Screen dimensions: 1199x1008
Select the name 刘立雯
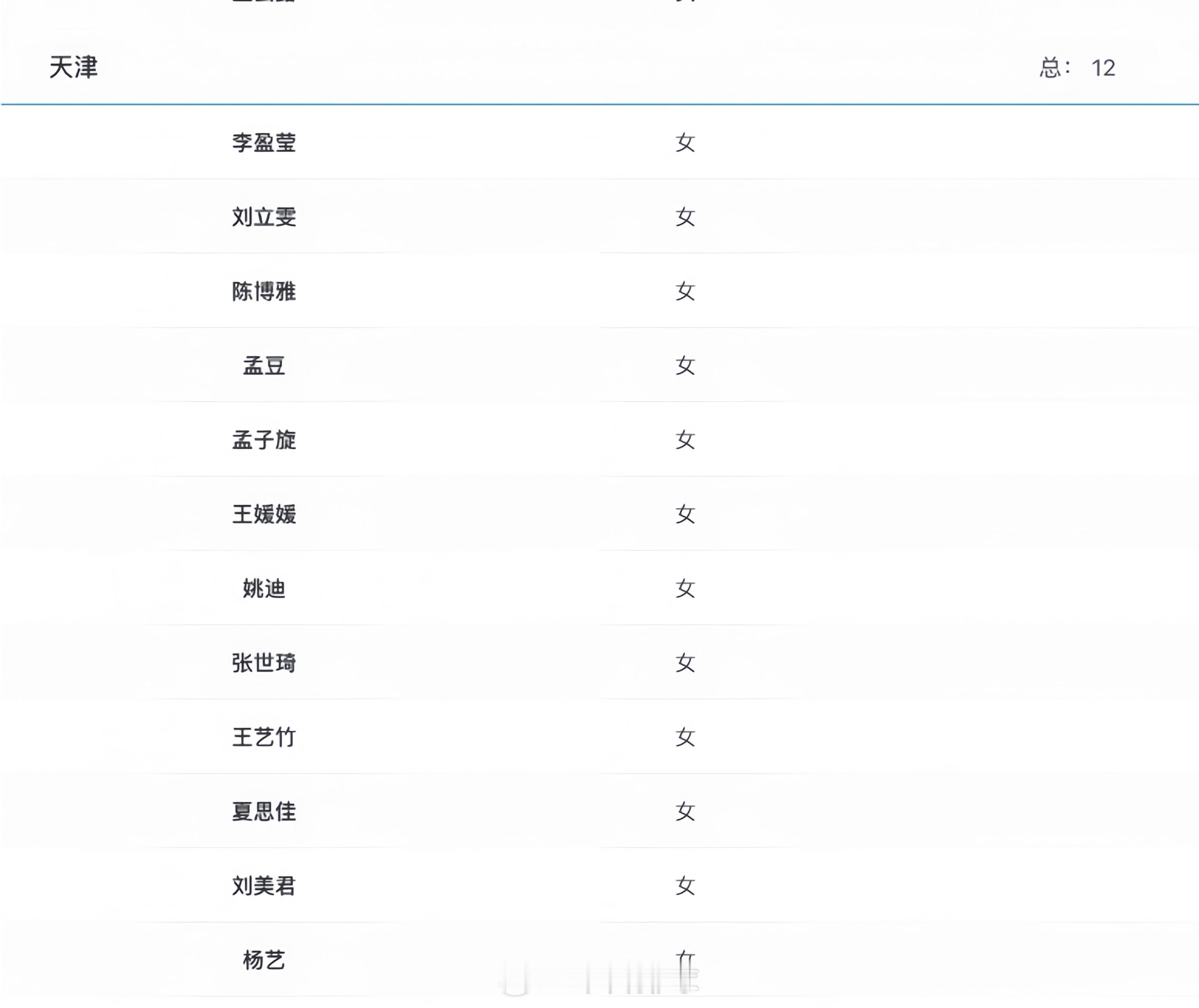[x=264, y=217]
